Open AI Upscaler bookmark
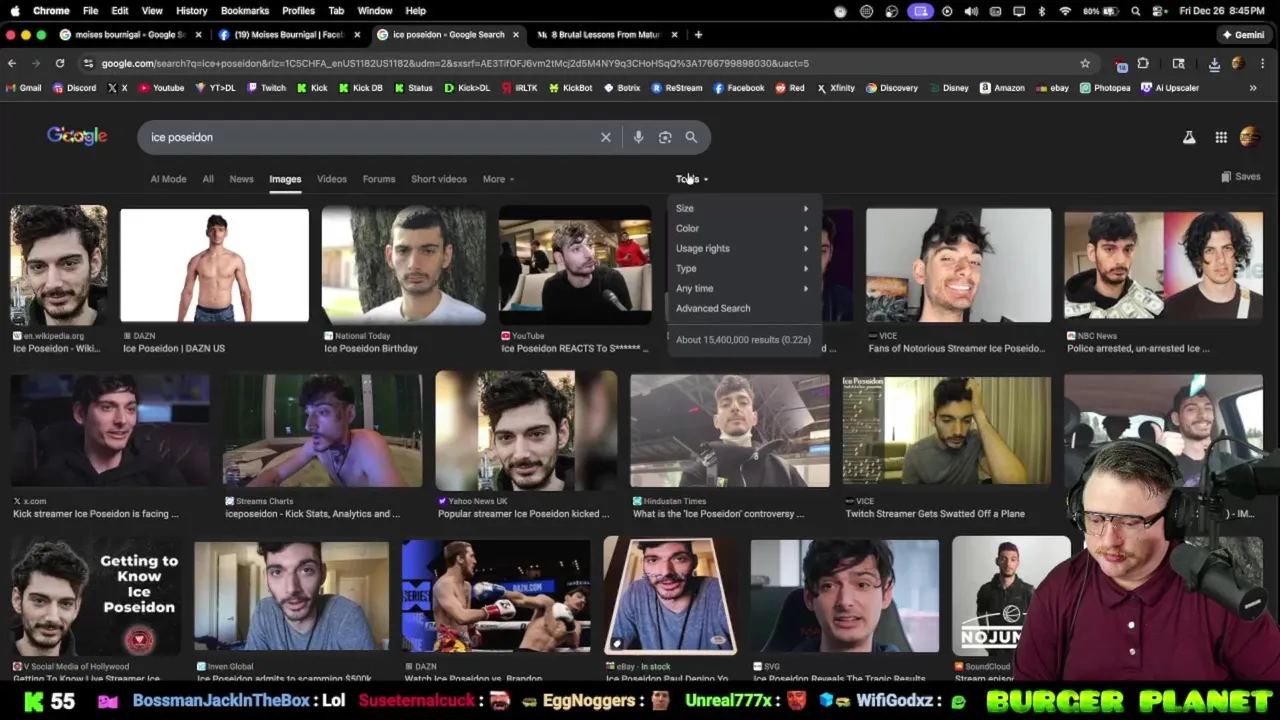 click(1170, 88)
